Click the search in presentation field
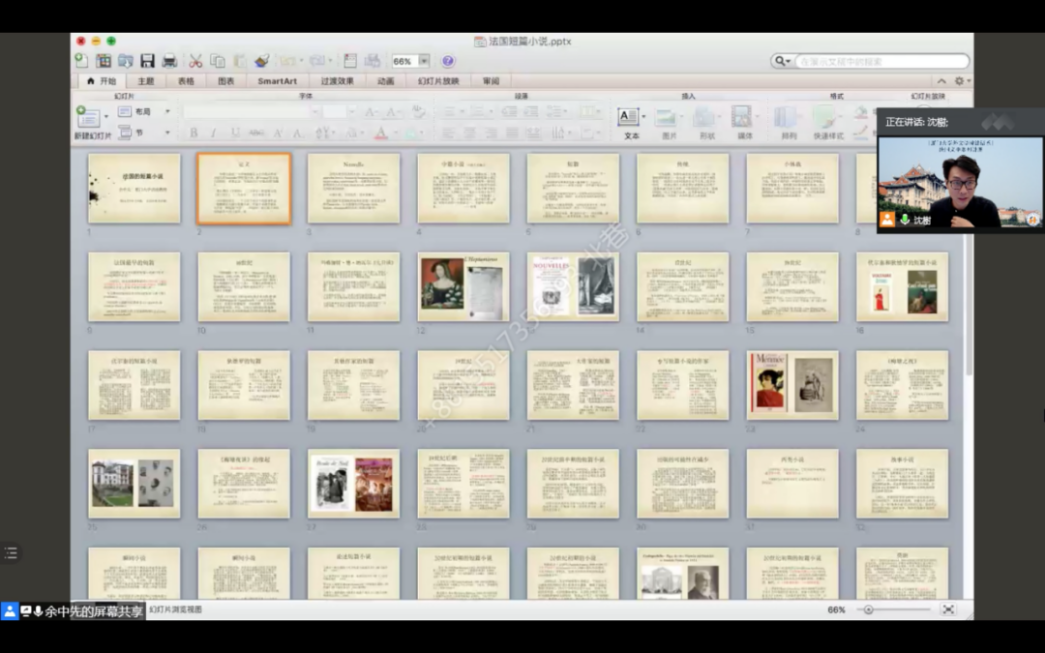The image size is (1045, 653). pos(880,61)
